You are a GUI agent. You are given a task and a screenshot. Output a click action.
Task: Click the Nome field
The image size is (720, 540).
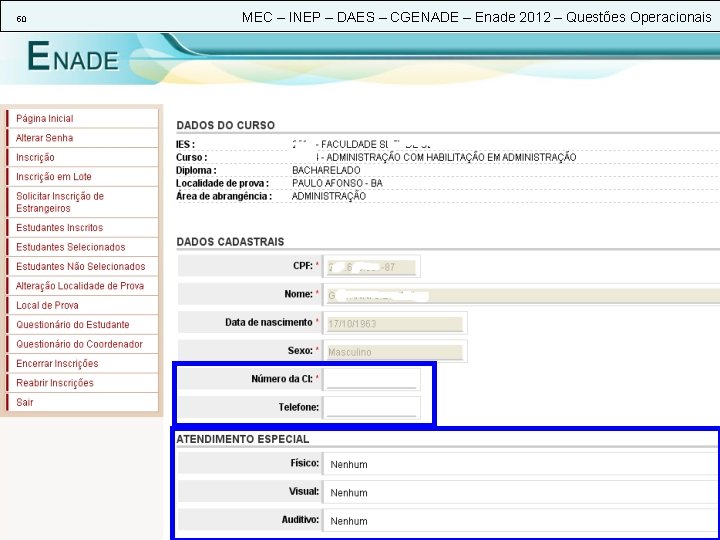523,295
